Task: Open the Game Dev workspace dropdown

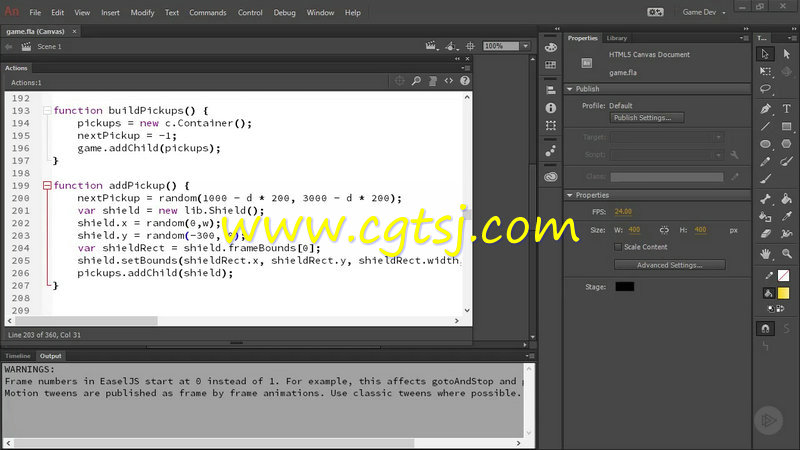Action: click(704, 12)
